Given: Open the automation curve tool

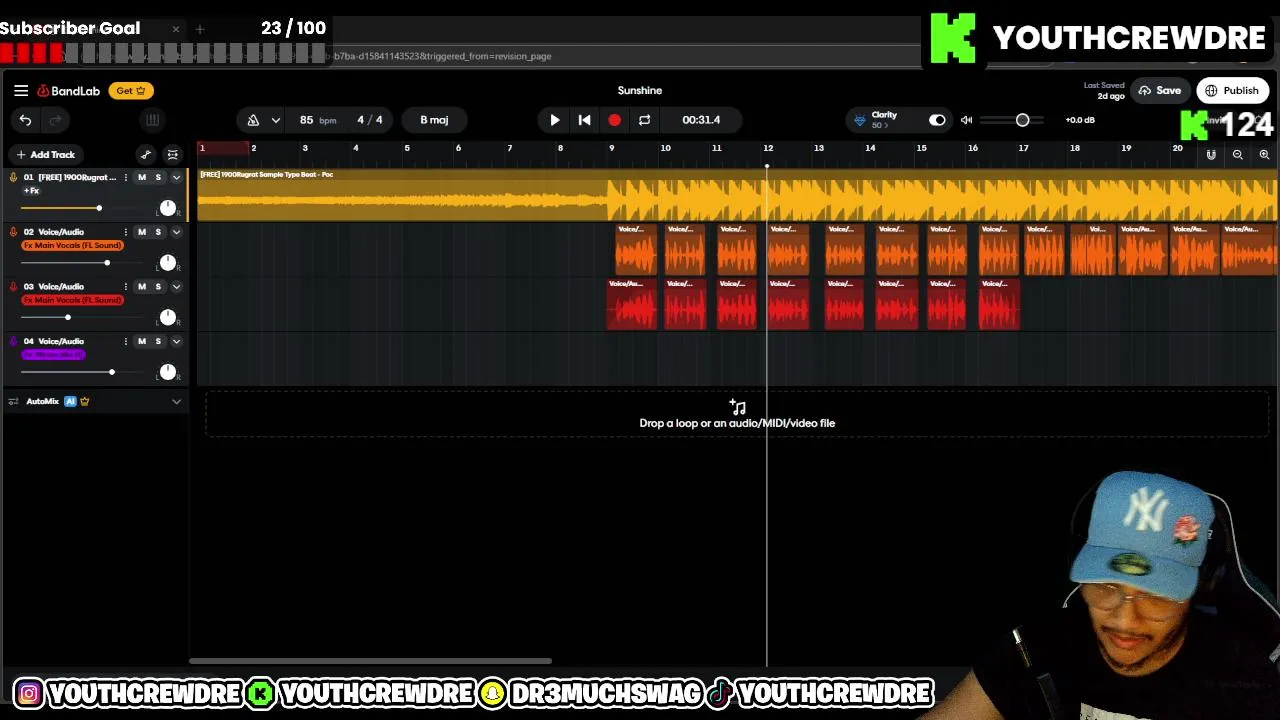Looking at the screenshot, I should click(x=146, y=154).
